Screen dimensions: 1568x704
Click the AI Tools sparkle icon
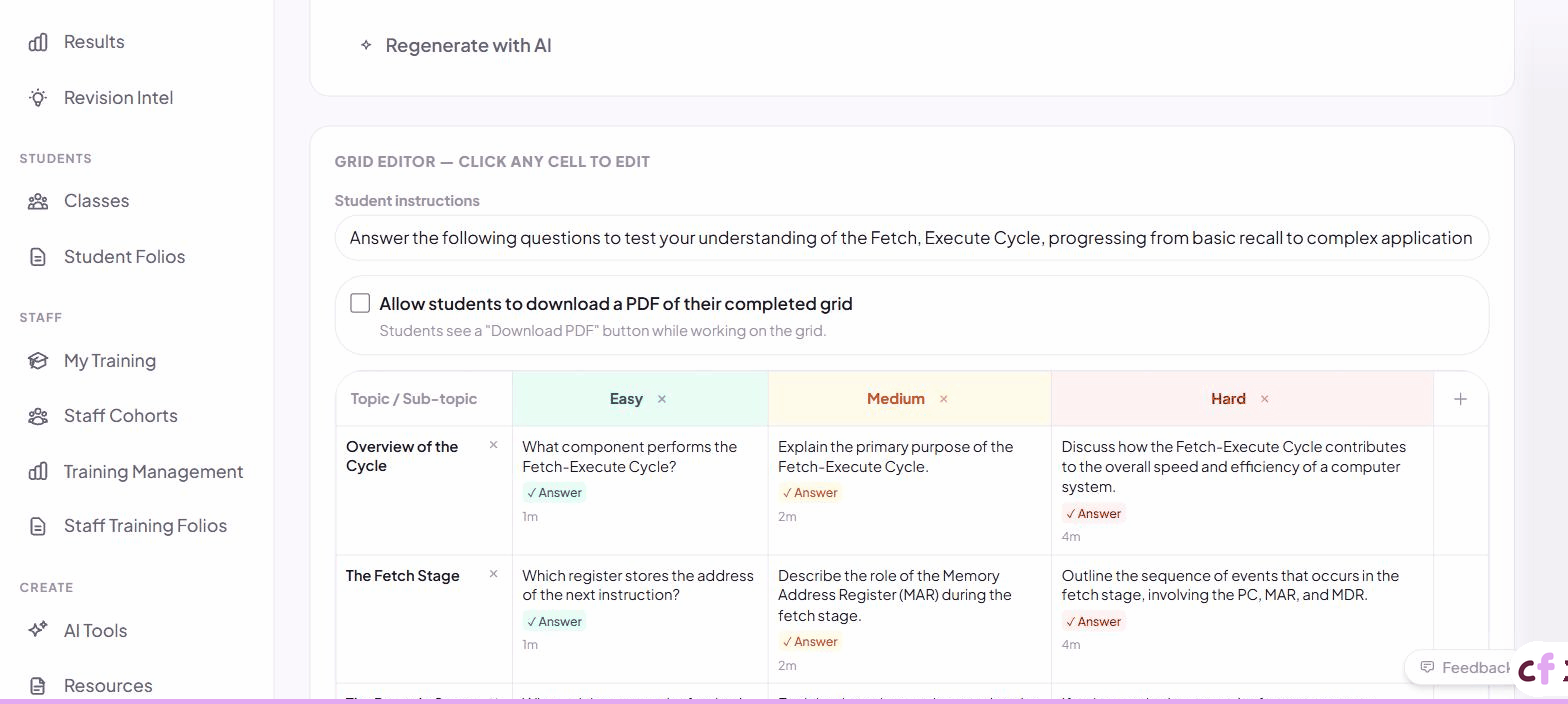tap(38, 630)
